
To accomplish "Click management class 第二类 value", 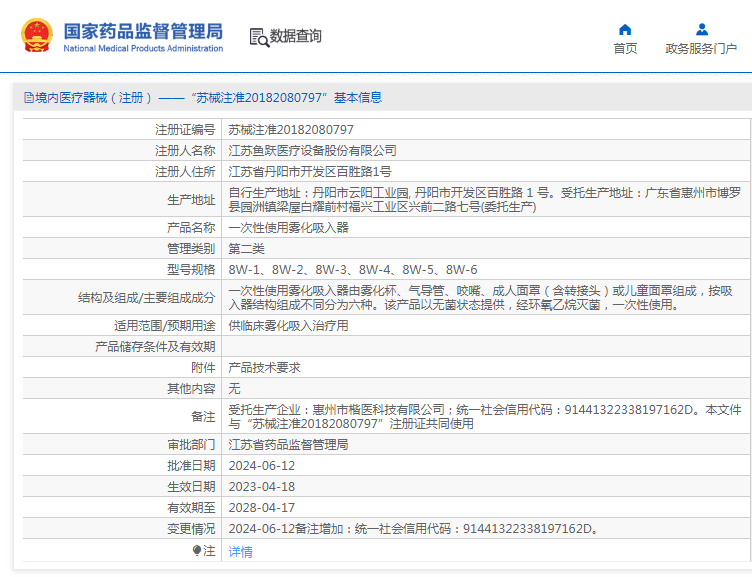I will (247, 248).
